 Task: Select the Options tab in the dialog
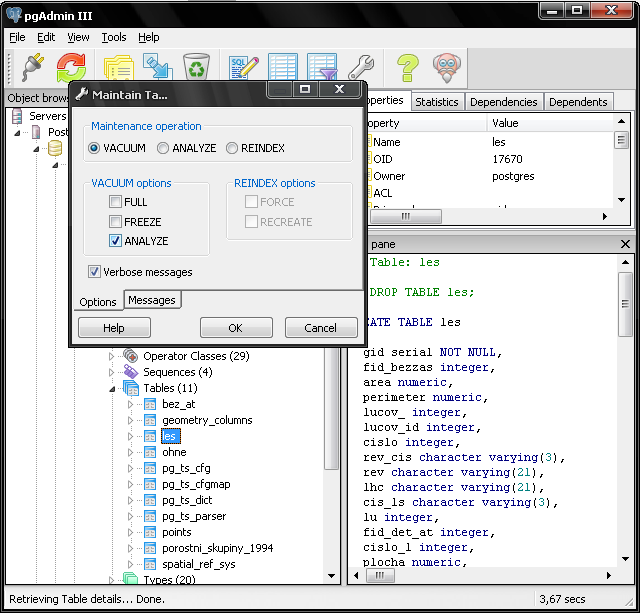pyautogui.click(x=98, y=302)
